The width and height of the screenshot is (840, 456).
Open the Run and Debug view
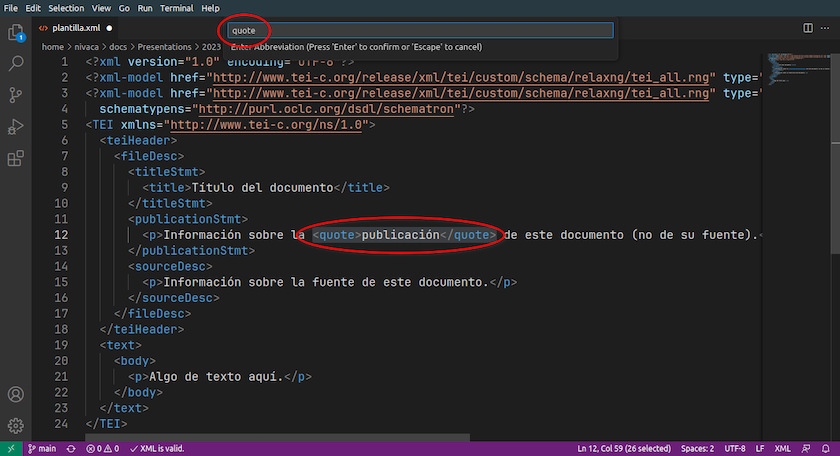point(16,127)
